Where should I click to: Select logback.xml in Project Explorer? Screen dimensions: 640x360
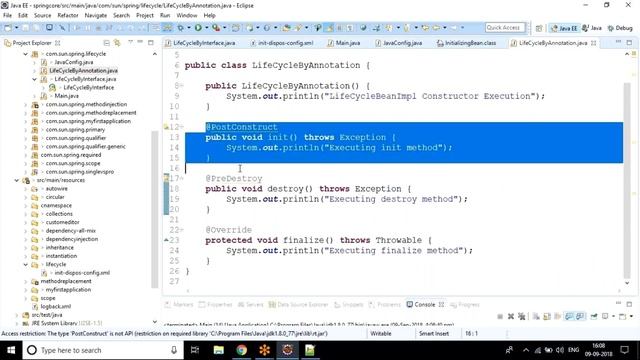point(56,306)
